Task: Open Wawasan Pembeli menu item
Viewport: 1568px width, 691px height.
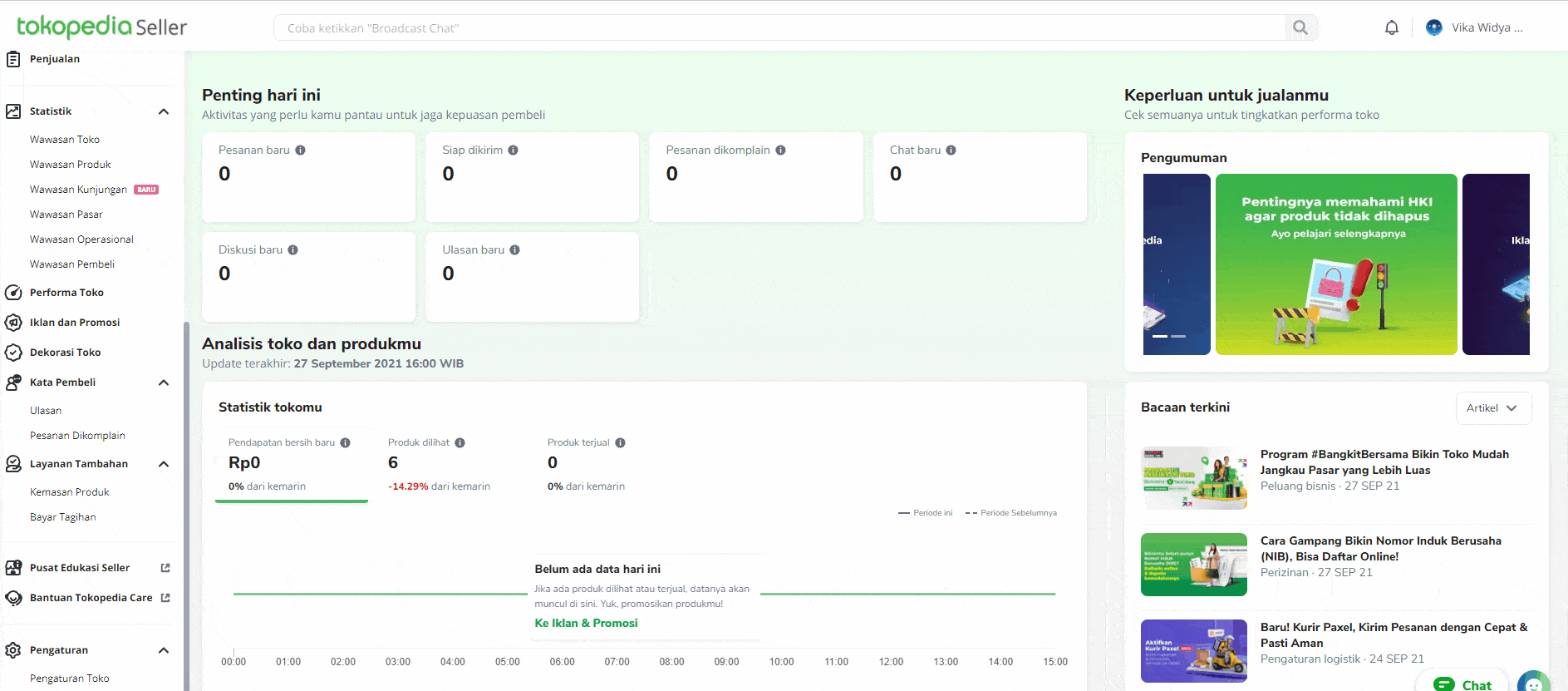Action: point(72,264)
